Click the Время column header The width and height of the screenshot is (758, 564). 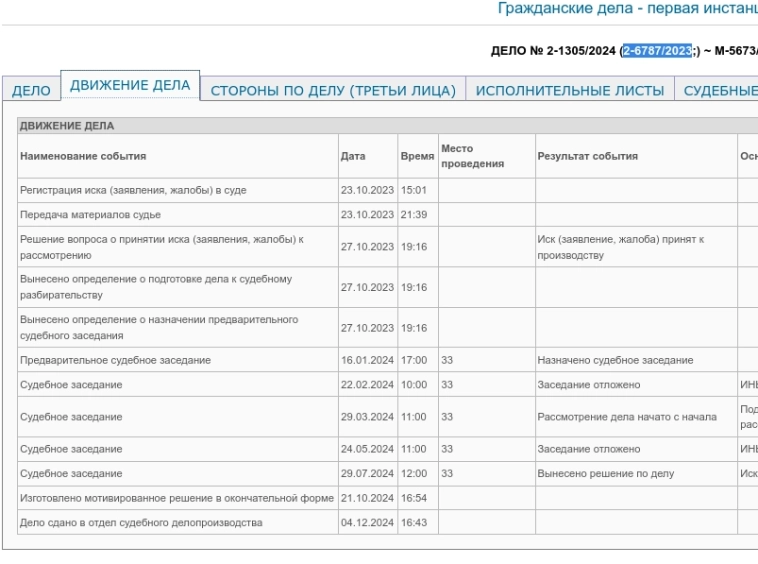tap(417, 156)
